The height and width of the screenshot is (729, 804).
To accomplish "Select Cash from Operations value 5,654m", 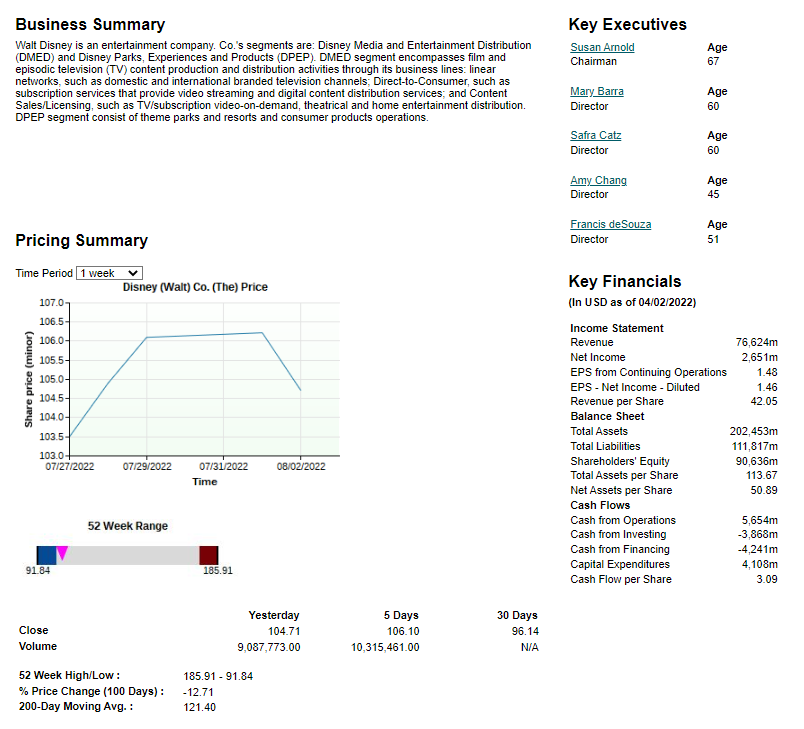I will [759, 520].
